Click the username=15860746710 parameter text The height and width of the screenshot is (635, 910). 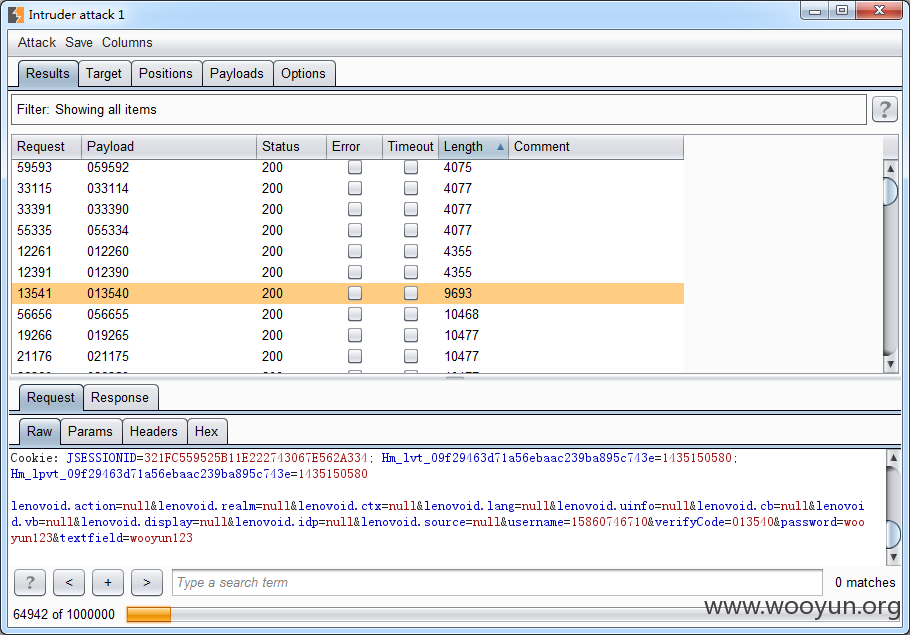click(577, 522)
